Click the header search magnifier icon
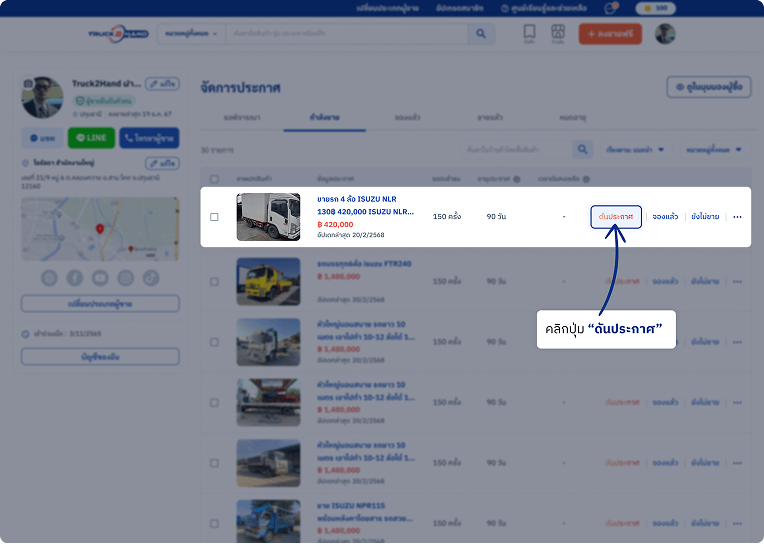Image resolution: width=764 pixels, height=544 pixels. coord(481,34)
